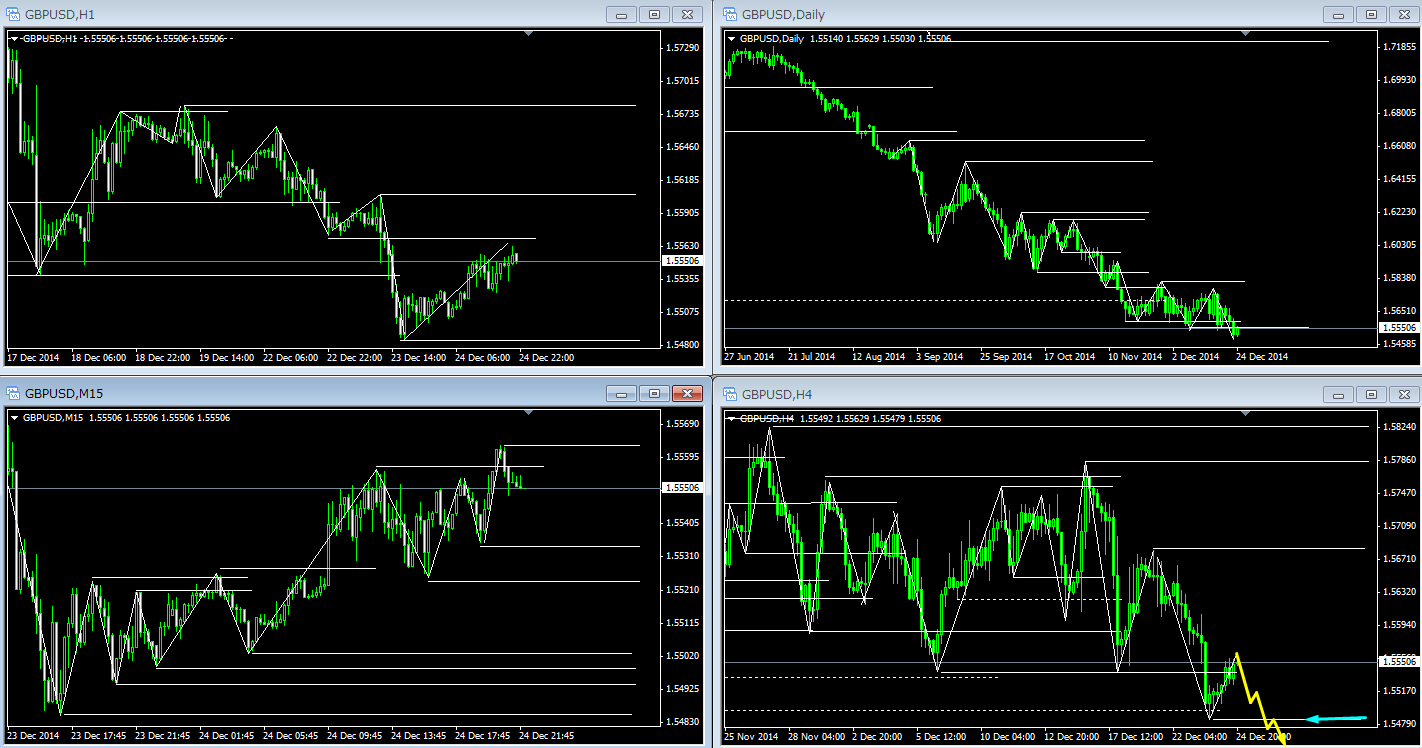Close the GBPUSD,M15 chart window

(x=686, y=394)
